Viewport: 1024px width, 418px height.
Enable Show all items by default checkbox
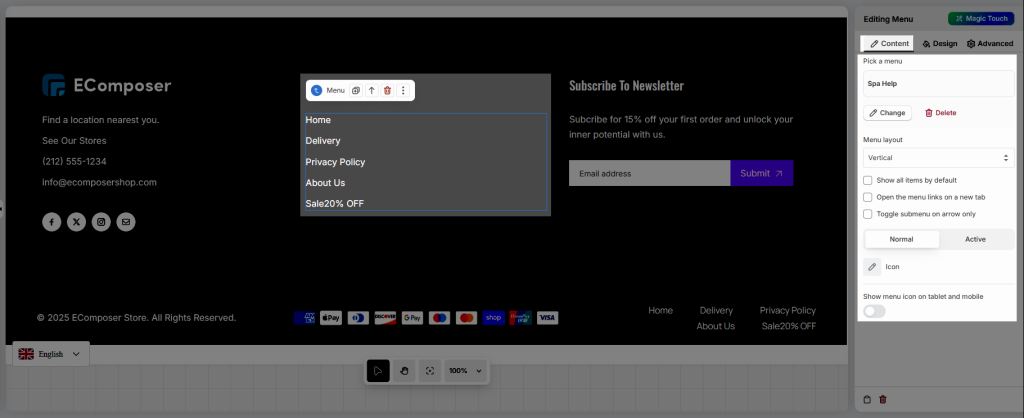(x=868, y=180)
